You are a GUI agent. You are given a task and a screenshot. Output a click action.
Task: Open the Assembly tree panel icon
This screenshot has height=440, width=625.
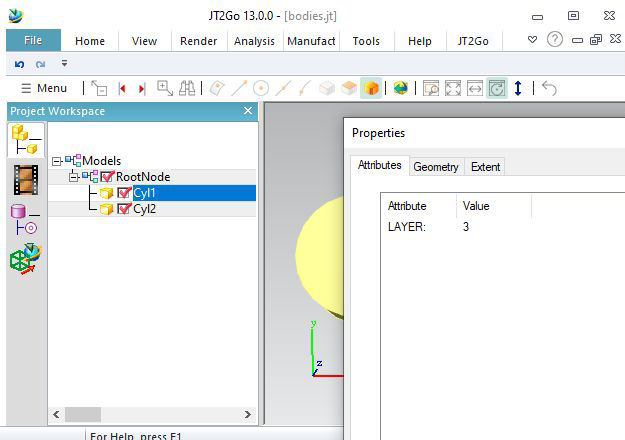[26, 140]
